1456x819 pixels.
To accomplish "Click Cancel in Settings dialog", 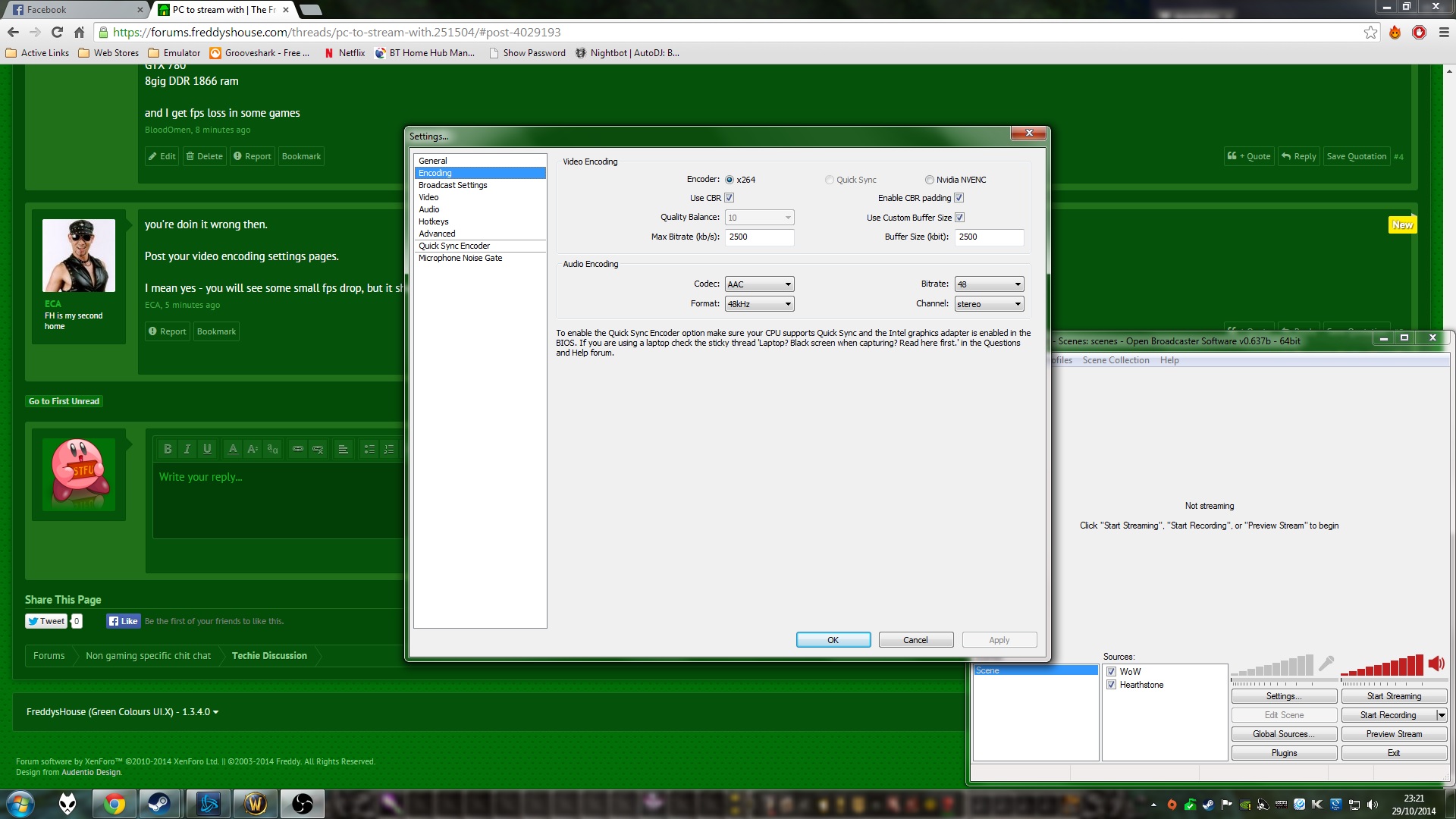I will tap(915, 640).
